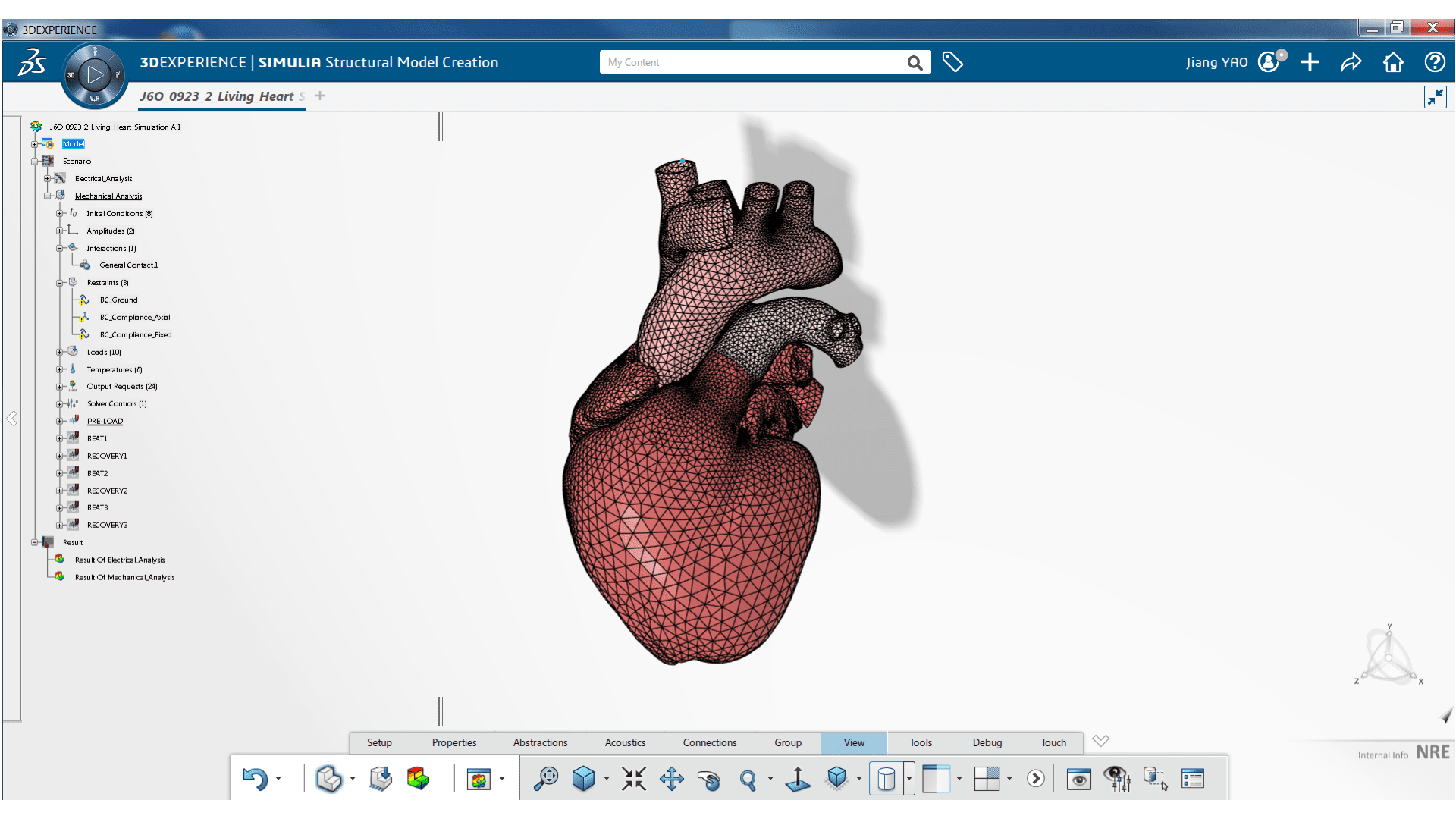Collapse the Scenario tree node
This screenshot has height=819, width=1456.
pos(34,162)
